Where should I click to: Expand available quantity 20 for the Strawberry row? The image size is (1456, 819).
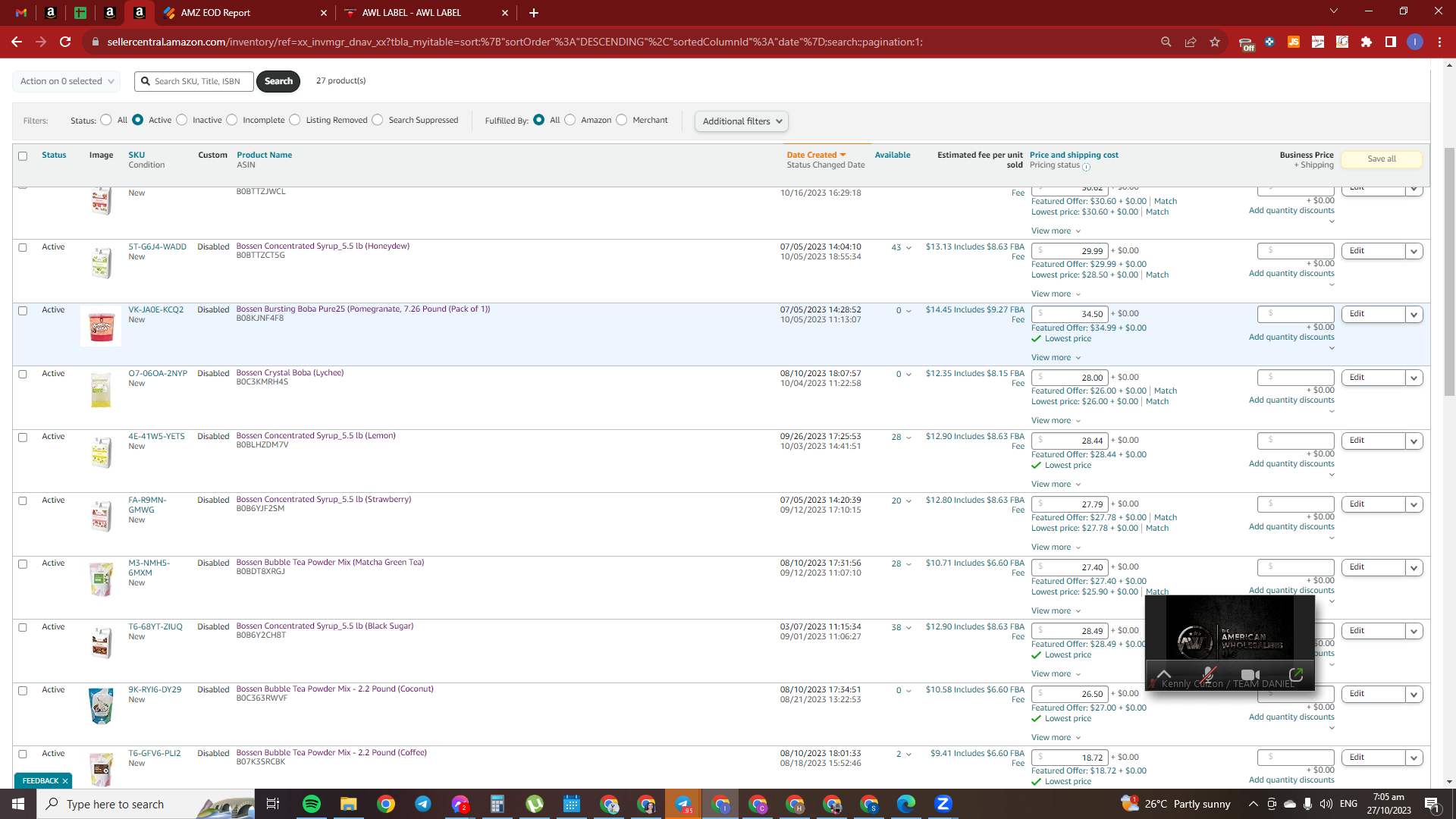902,501
